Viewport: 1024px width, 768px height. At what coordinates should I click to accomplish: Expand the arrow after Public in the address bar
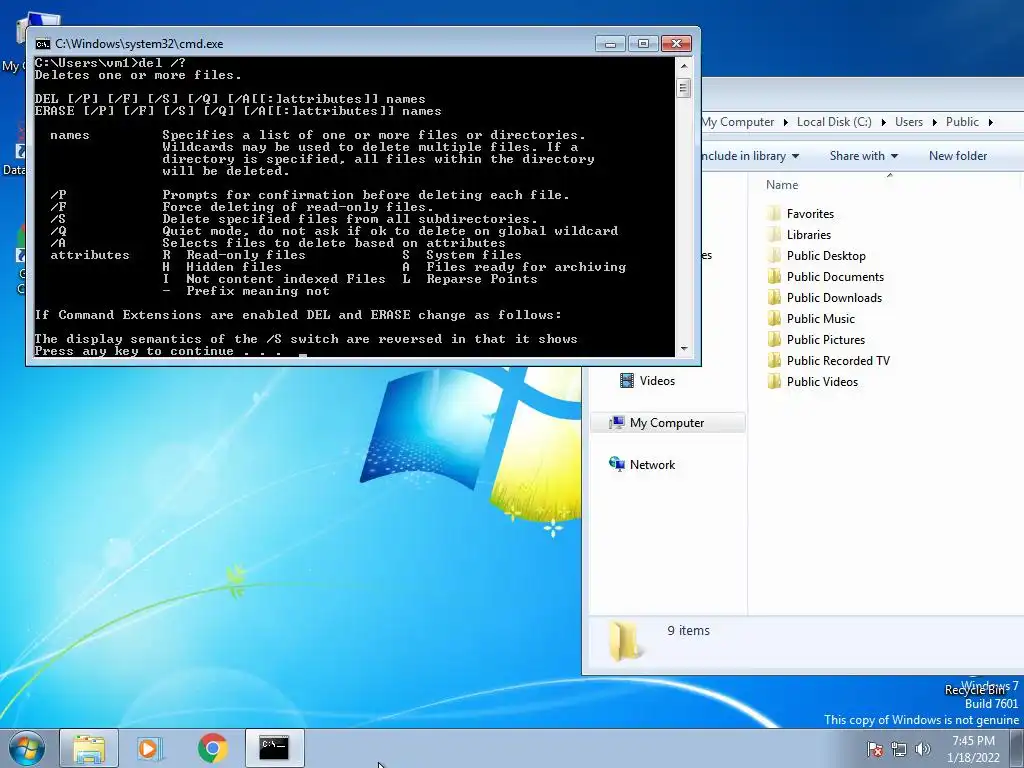pyautogui.click(x=990, y=122)
